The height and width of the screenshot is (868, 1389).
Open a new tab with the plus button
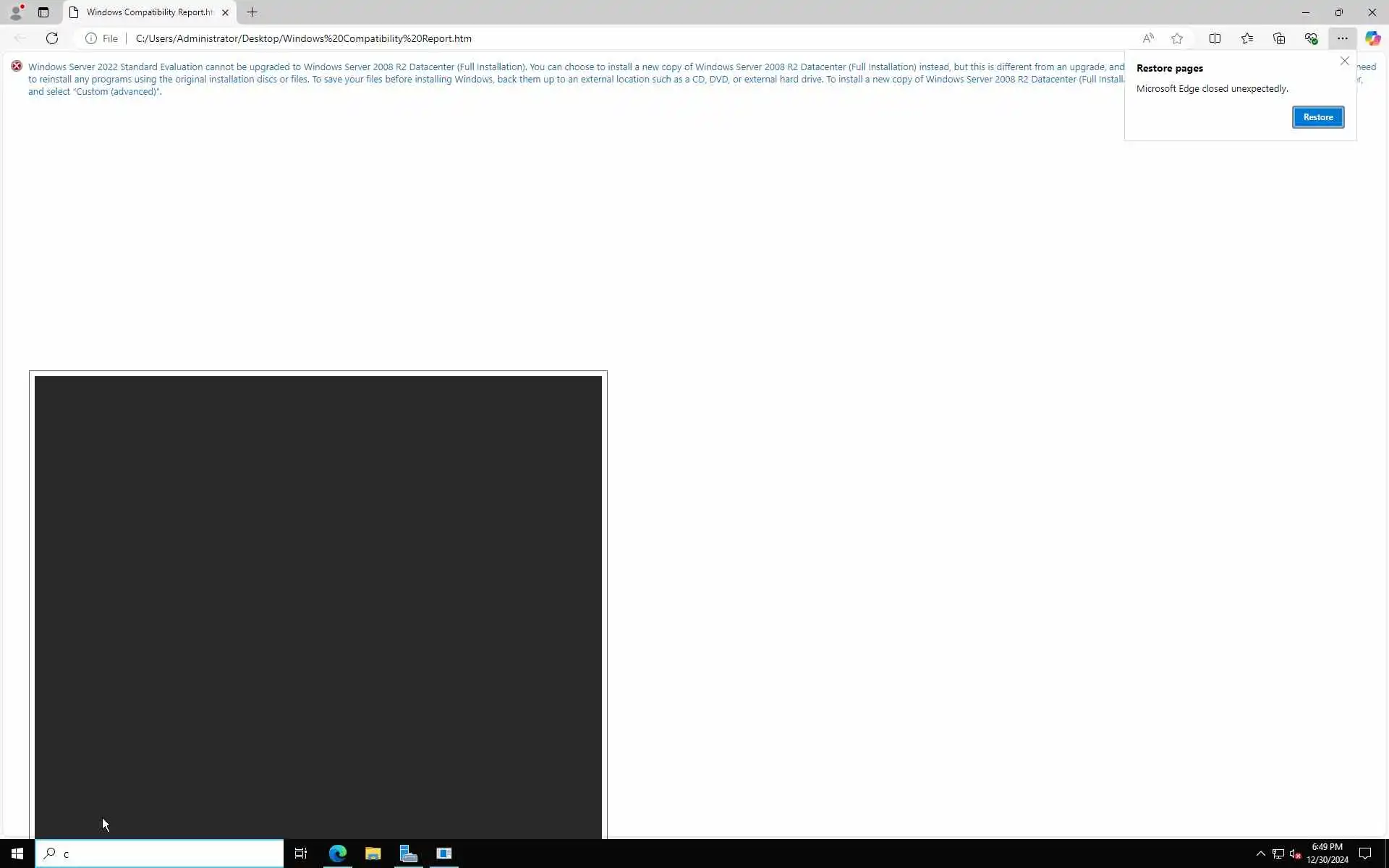click(x=252, y=12)
